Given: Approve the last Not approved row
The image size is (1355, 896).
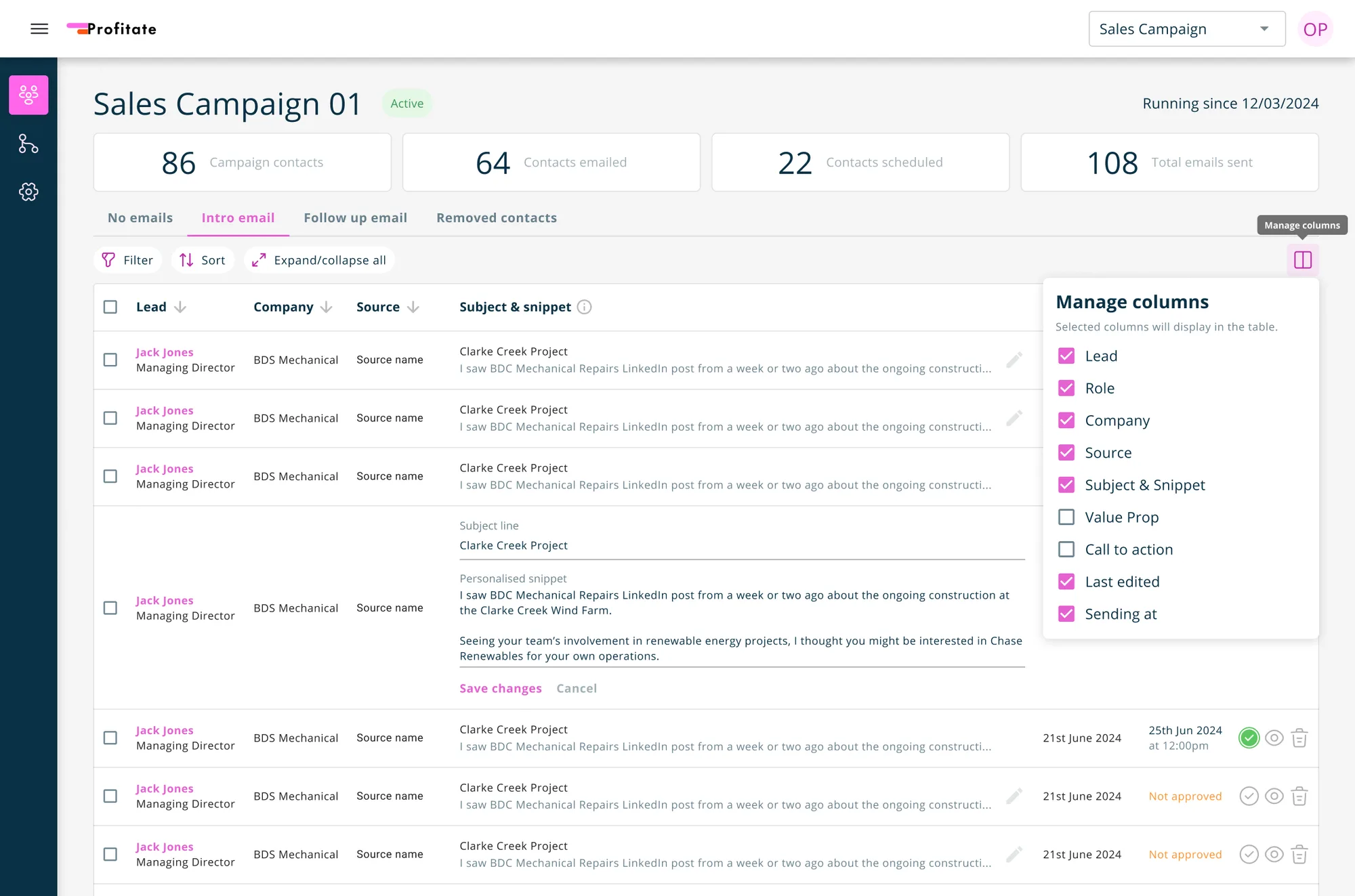Looking at the screenshot, I should point(1249,855).
